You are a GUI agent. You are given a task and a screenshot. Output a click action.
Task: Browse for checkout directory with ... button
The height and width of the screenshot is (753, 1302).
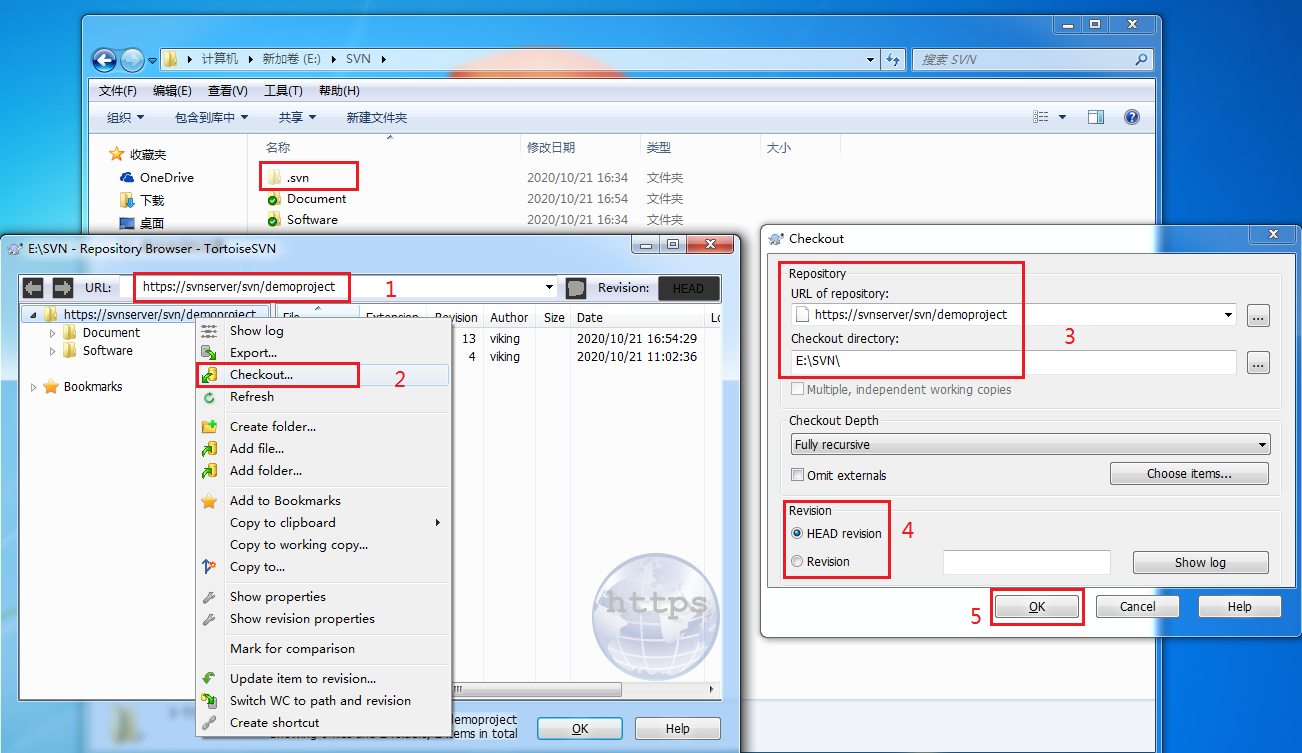tap(1259, 363)
